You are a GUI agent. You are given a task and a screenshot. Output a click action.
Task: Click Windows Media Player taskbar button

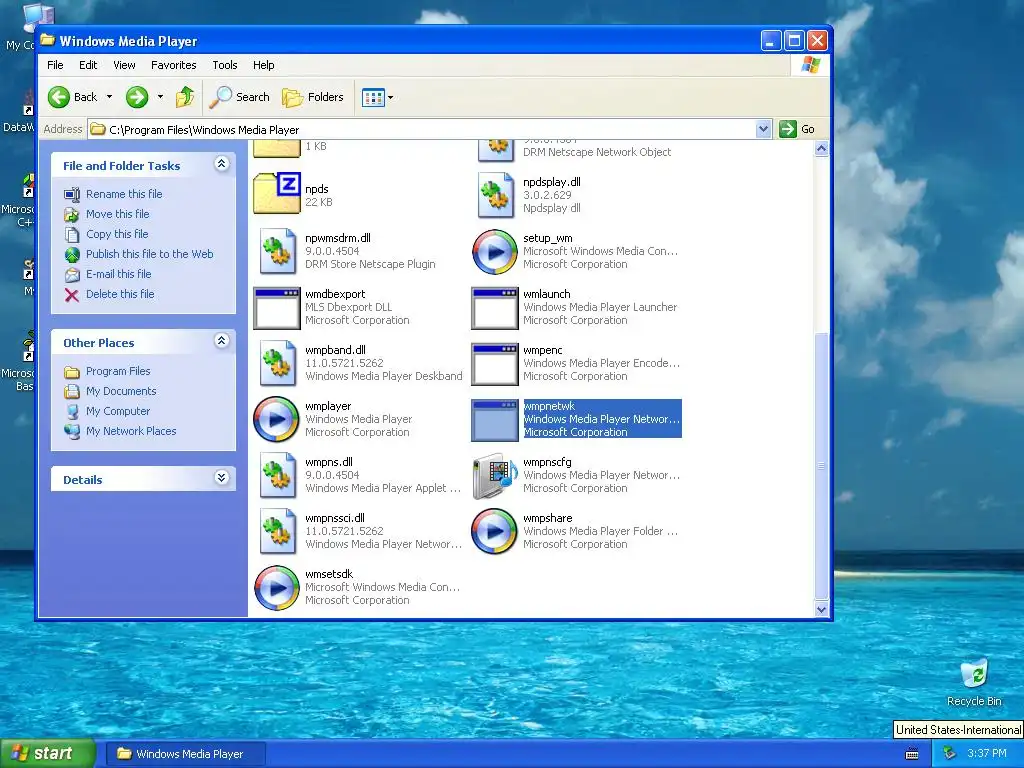(185, 754)
